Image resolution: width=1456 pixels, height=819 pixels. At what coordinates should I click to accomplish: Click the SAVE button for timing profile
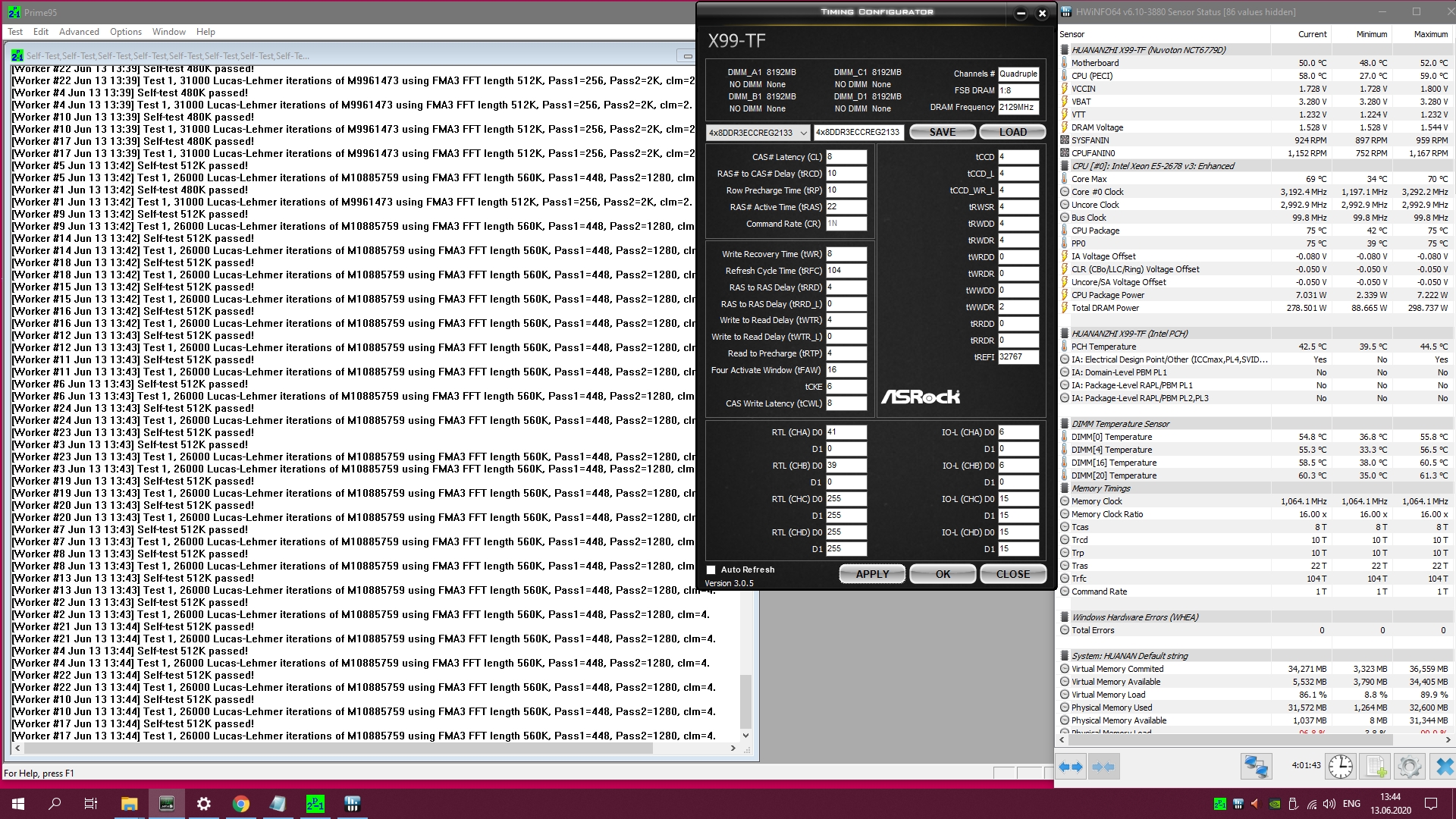tap(943, 132)
